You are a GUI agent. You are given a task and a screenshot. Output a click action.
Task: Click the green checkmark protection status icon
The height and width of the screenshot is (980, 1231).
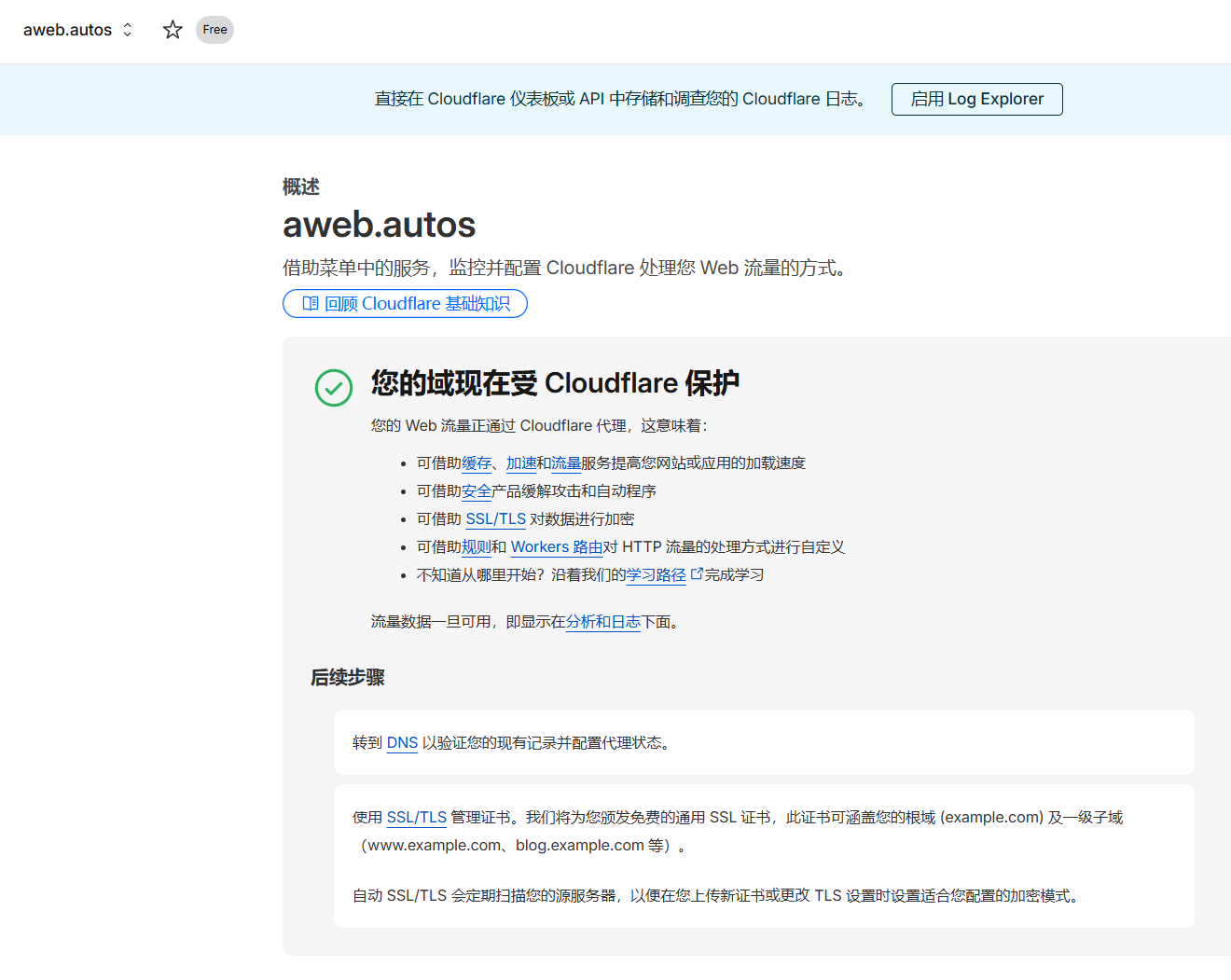[x=334, y=388]
